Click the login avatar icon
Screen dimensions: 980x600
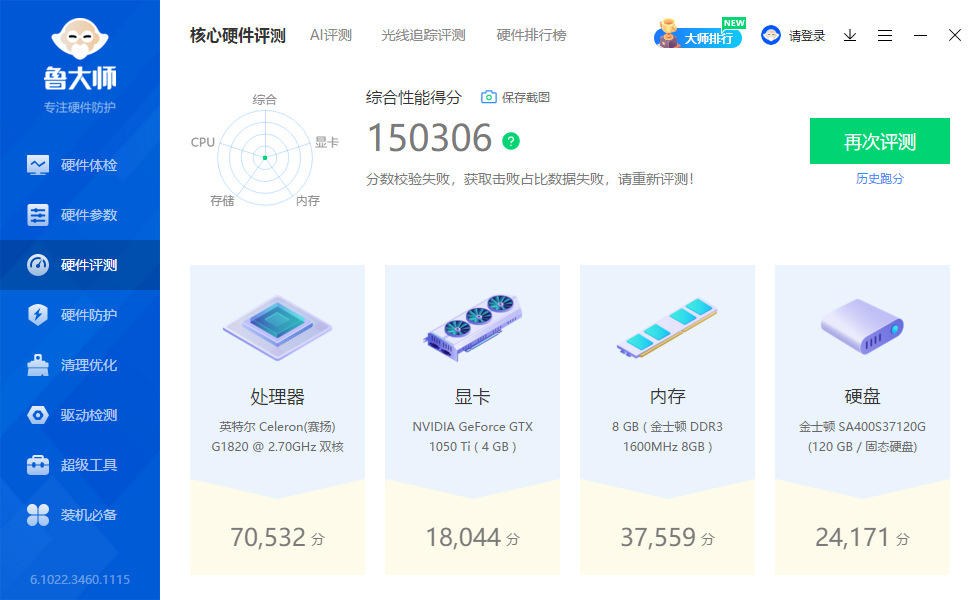click(x=771, y=35)
